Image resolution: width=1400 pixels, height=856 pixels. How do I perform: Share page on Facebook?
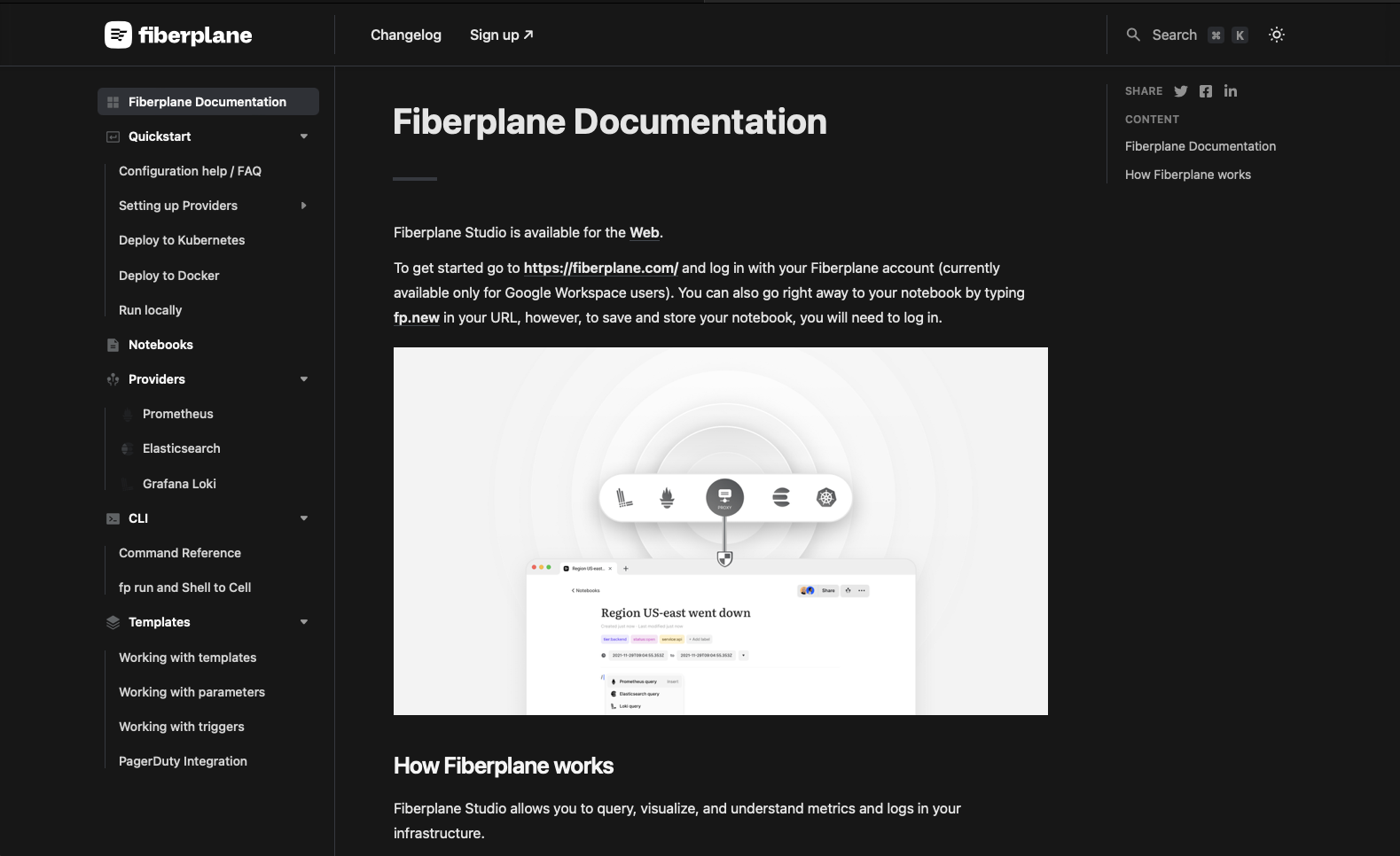(1206, 91)
